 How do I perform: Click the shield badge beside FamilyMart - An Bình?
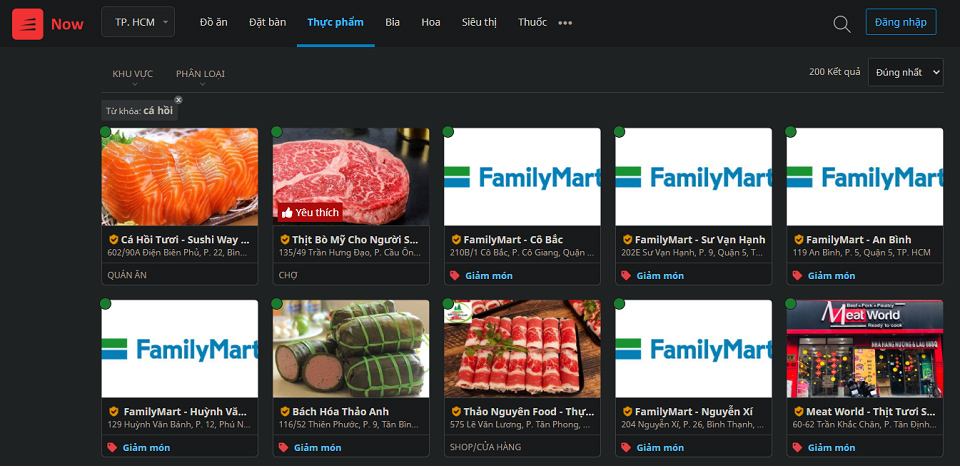tap(799, 239)
